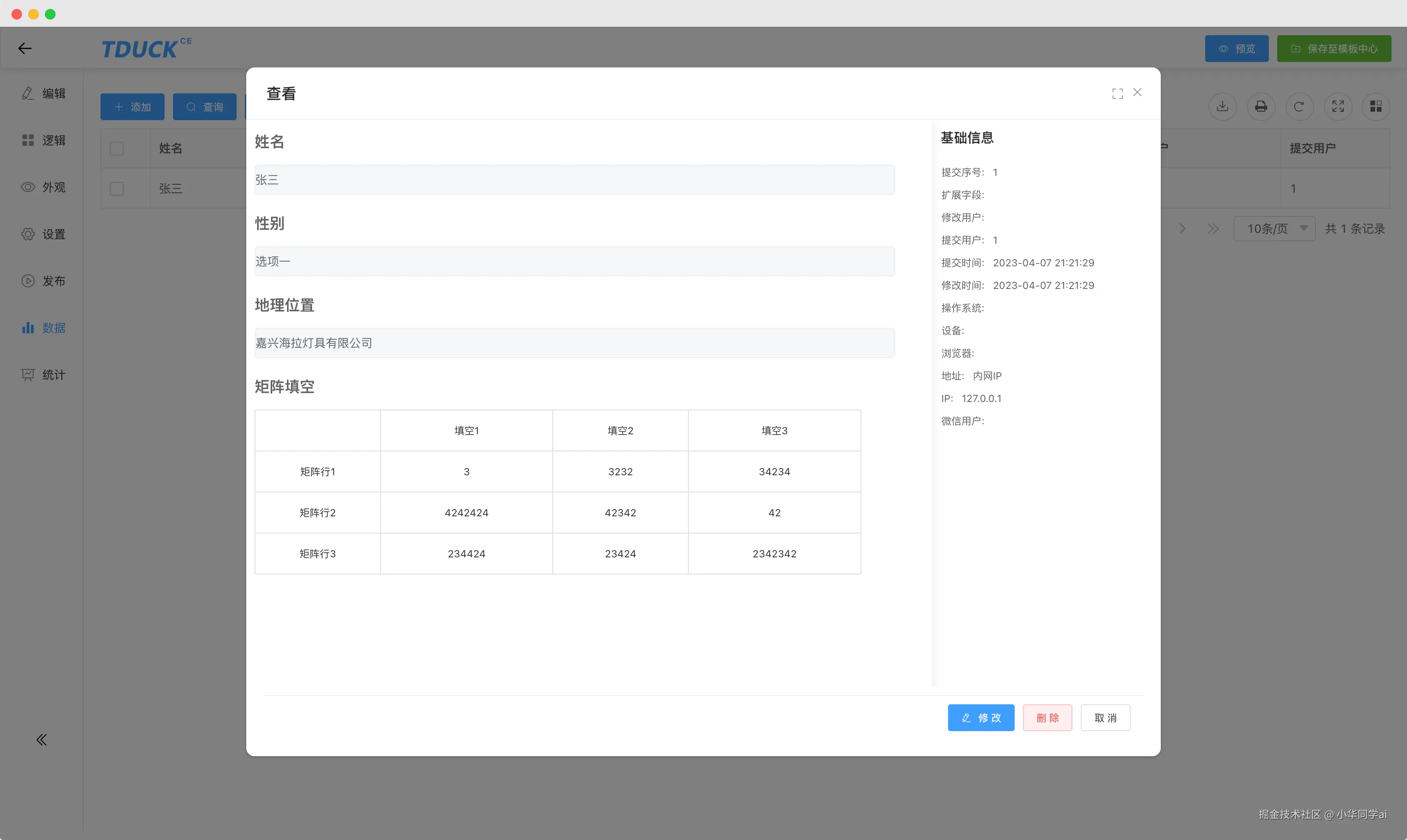Viewport: 1407px width, 840px height.
Task: Go to the last page with the double arrow
Action: click(1213, 229)
